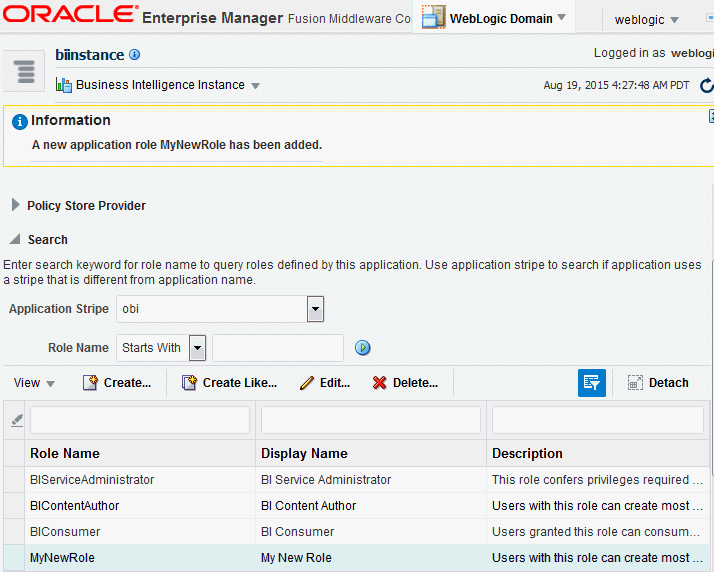Click the Detach table icon
Image resolution: width=714 pixels, height=572 pixels.
click(635, 383)
